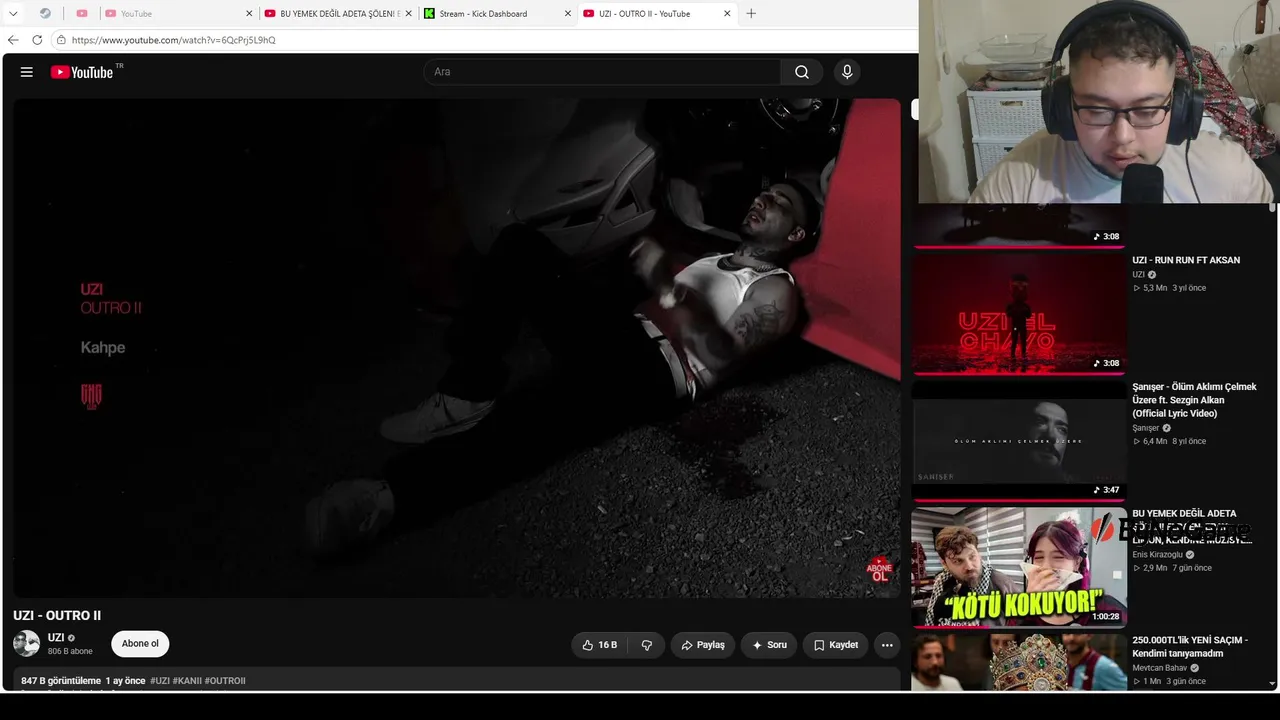1280x720 pixels.
Task: Close the BU YEMEK DEĞİL ADETA tab
Action: [x=408, y=14]
